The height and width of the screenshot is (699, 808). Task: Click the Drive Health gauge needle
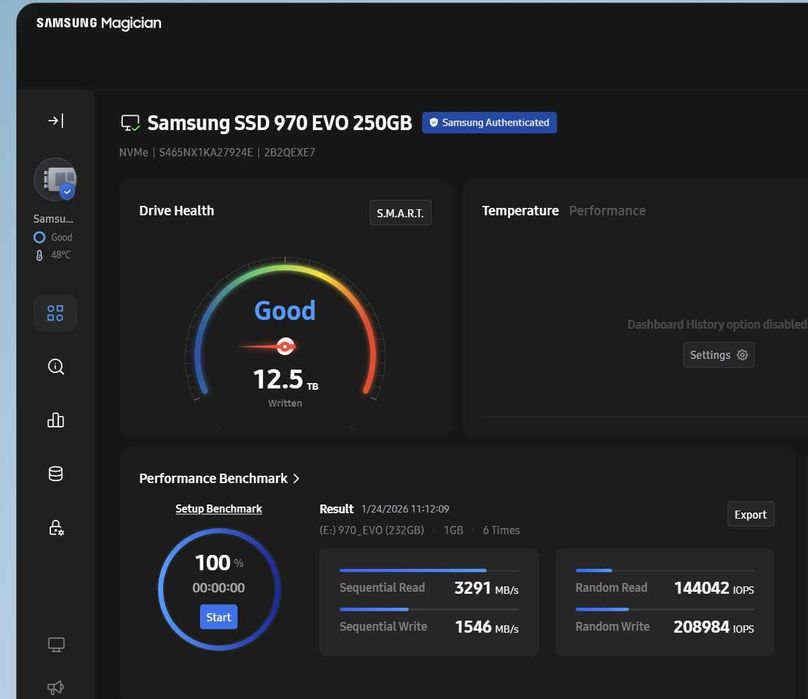268,346
